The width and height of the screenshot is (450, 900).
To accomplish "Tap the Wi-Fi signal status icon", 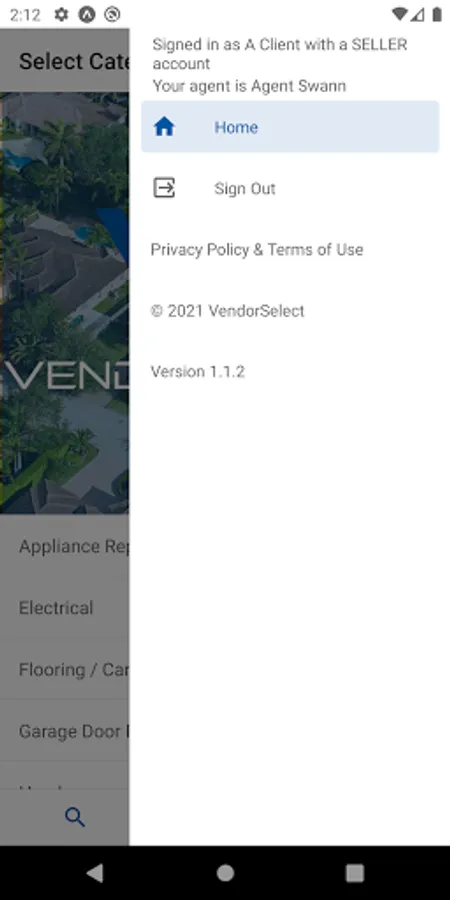I will (399, 14).
